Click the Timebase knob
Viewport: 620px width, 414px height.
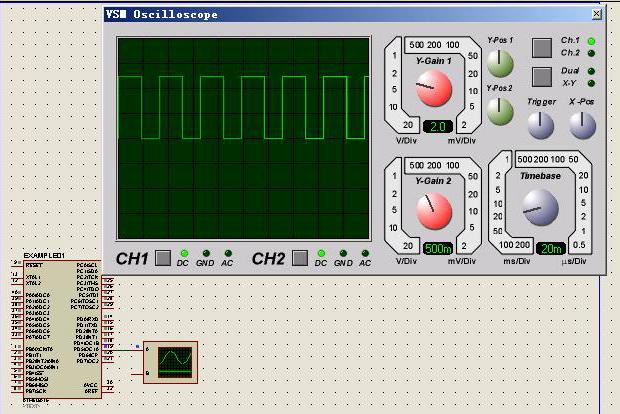coord(540,209)
